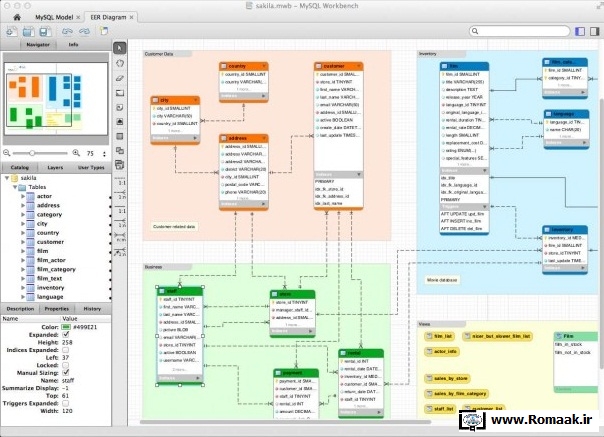Expand Indexes section on address table
Screen dimensions: 604x437
tap(264, 203)
